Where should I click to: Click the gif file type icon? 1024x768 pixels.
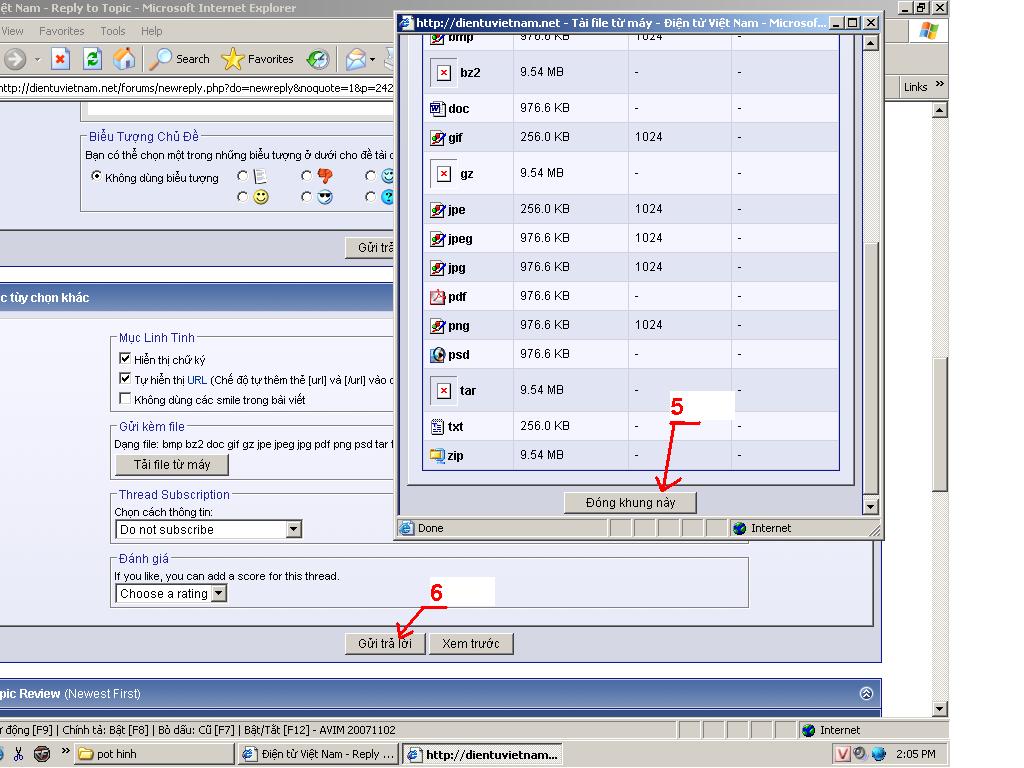pyautogui.click(x=438, y=138)
